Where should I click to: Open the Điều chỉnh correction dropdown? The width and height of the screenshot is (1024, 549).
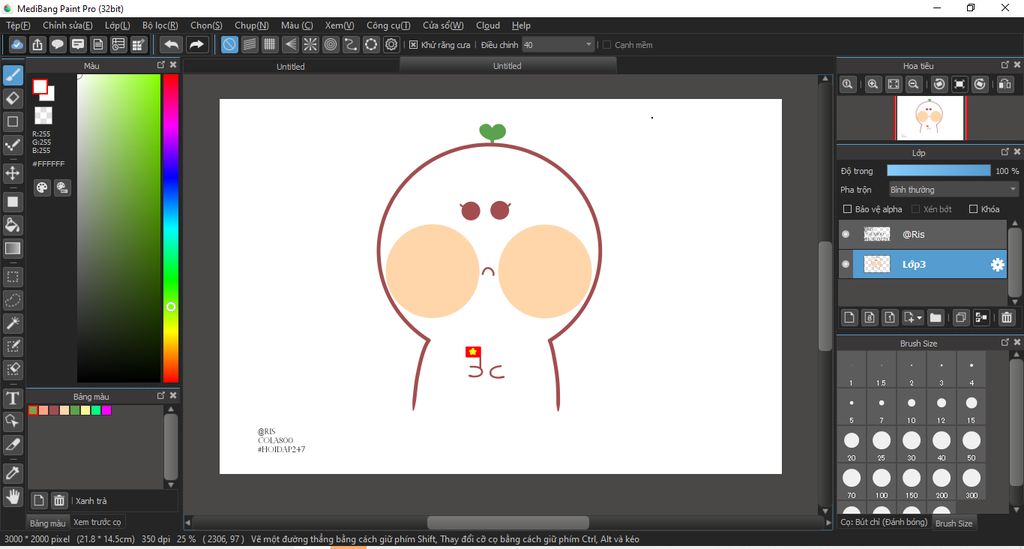click(x=558, y=45)
